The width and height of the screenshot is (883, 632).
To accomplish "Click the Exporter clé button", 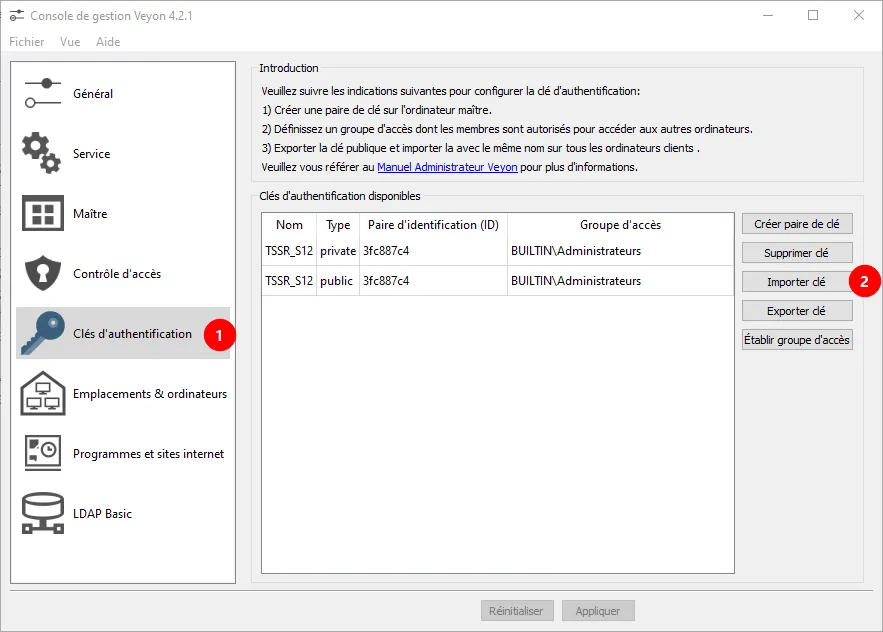I will tap(797, 311).
